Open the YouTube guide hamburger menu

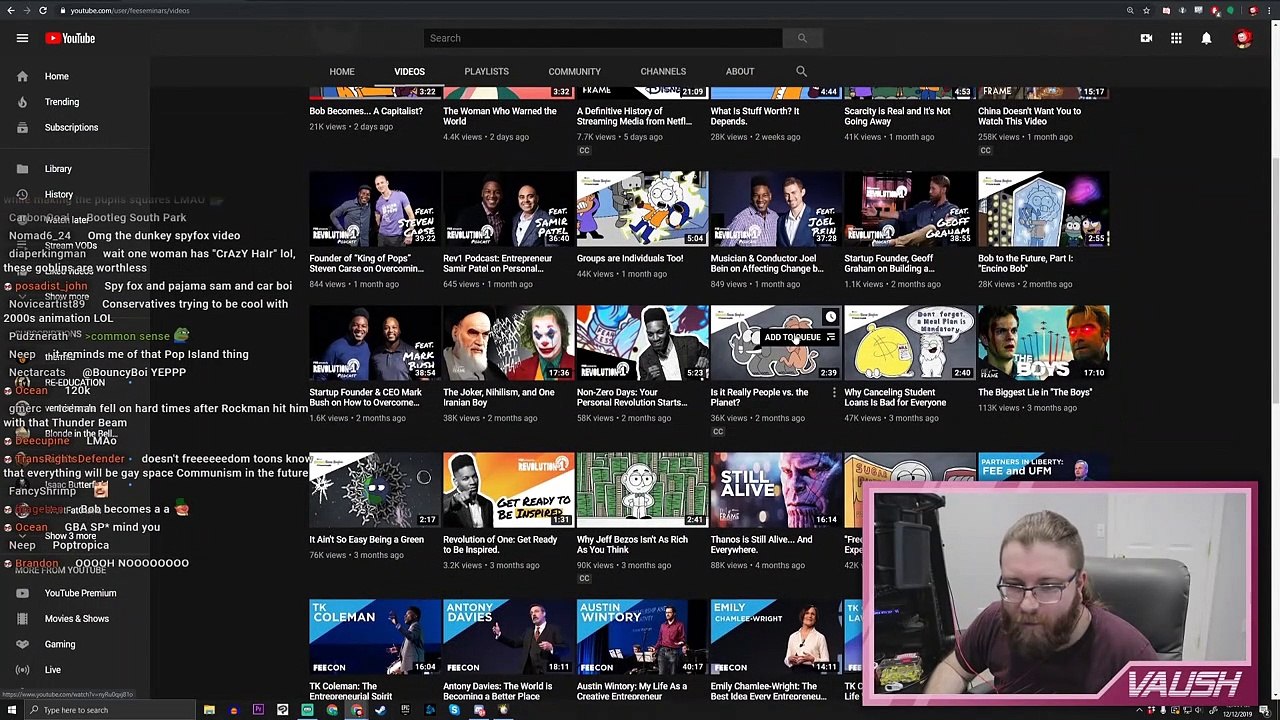pyautogui.click(x=22, y=38)
